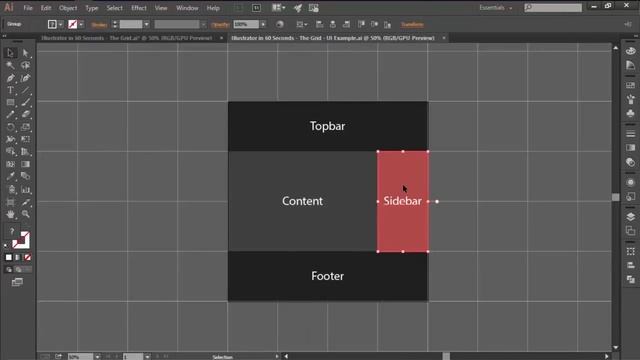Screen dimensions: 640x360
Task: Open the Layers panel icon
Action: [x=631, y=217]
